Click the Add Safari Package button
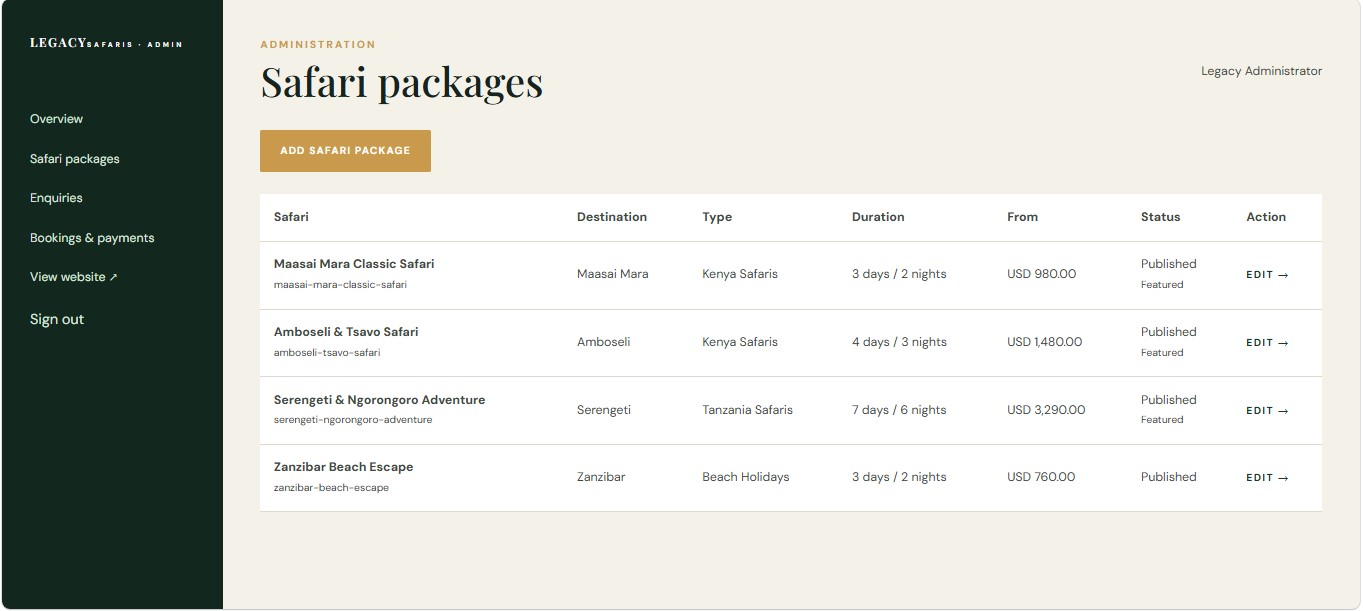 point(345,151)
